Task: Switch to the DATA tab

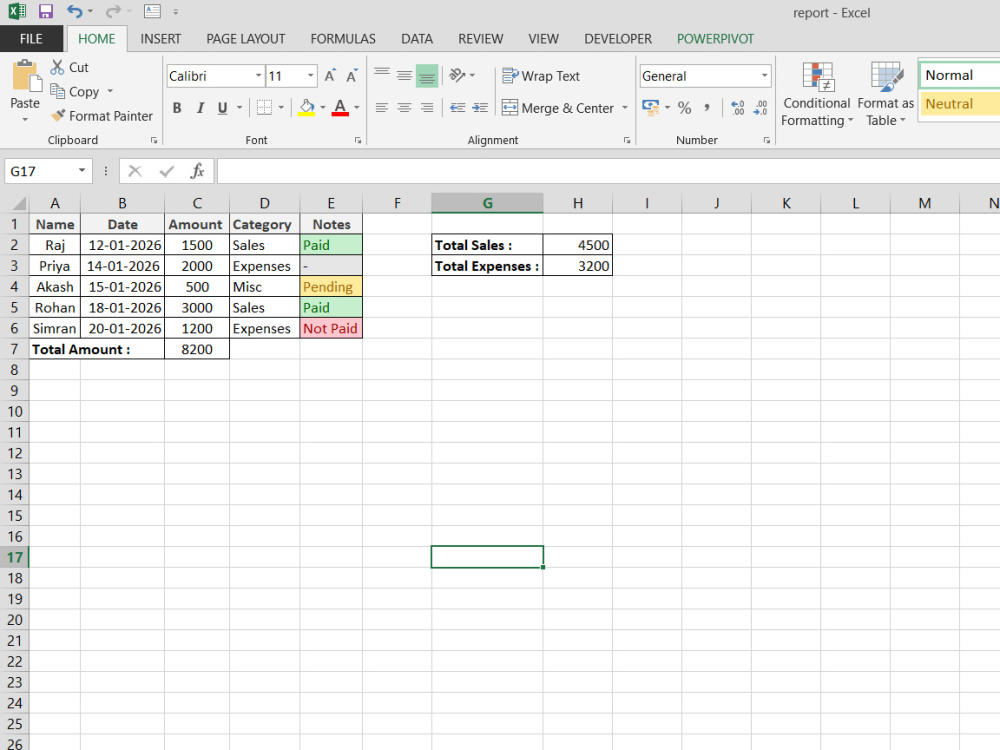Action: point(417,39)
